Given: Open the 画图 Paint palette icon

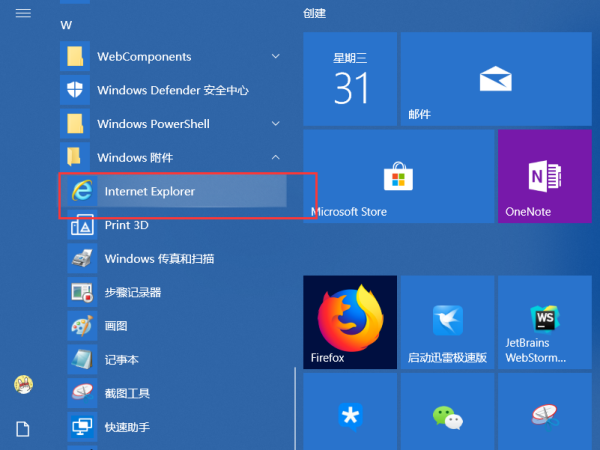Looking at the screenshot, I should click(x=82, y=326).
